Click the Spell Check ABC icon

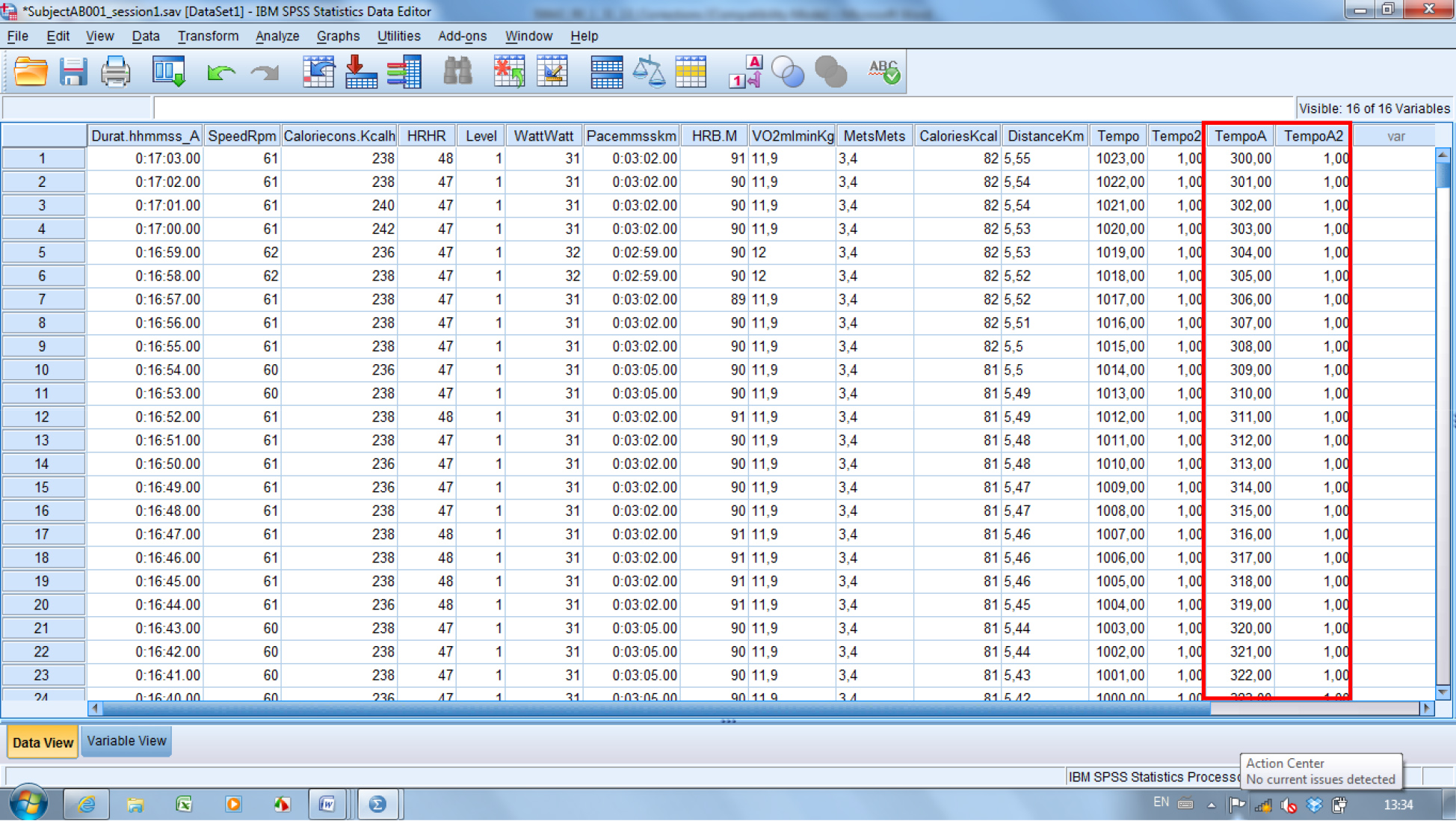point(884,73)
